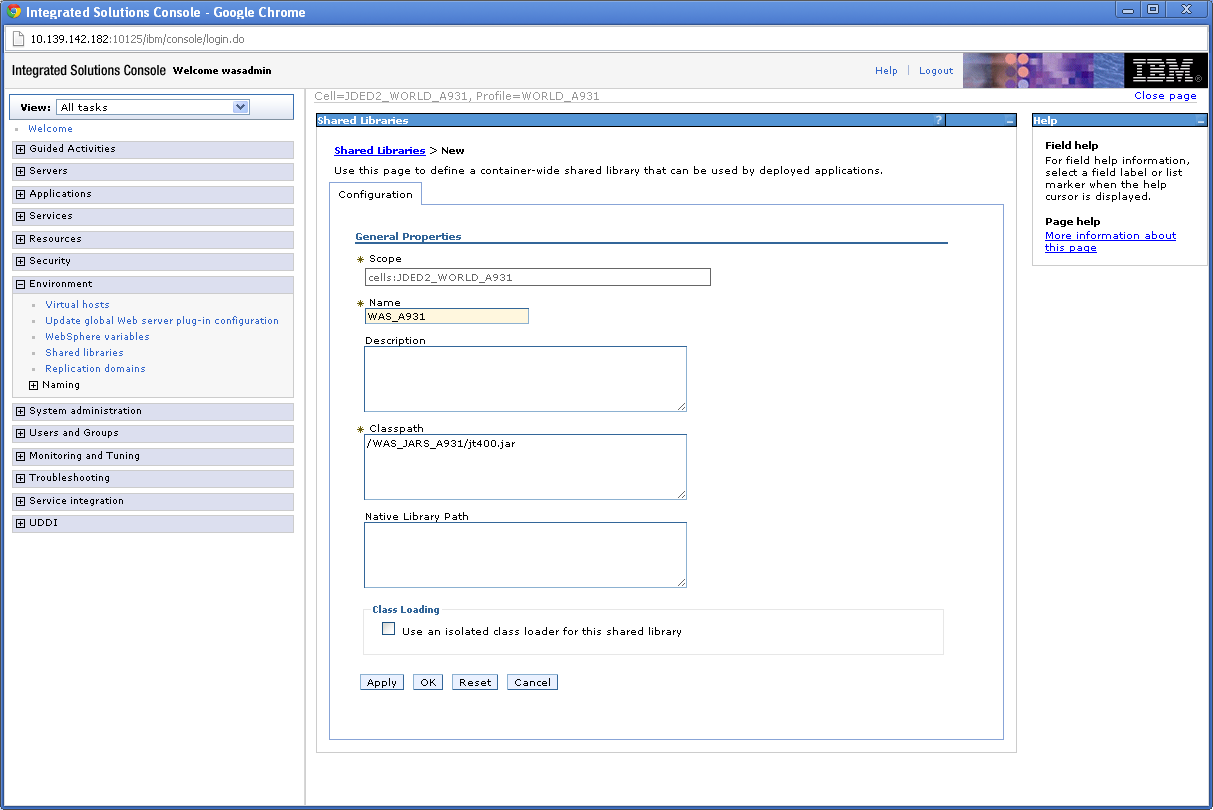1213x810 pixels.
Task: Minimize the Help panel
Action: [1201, 121]
